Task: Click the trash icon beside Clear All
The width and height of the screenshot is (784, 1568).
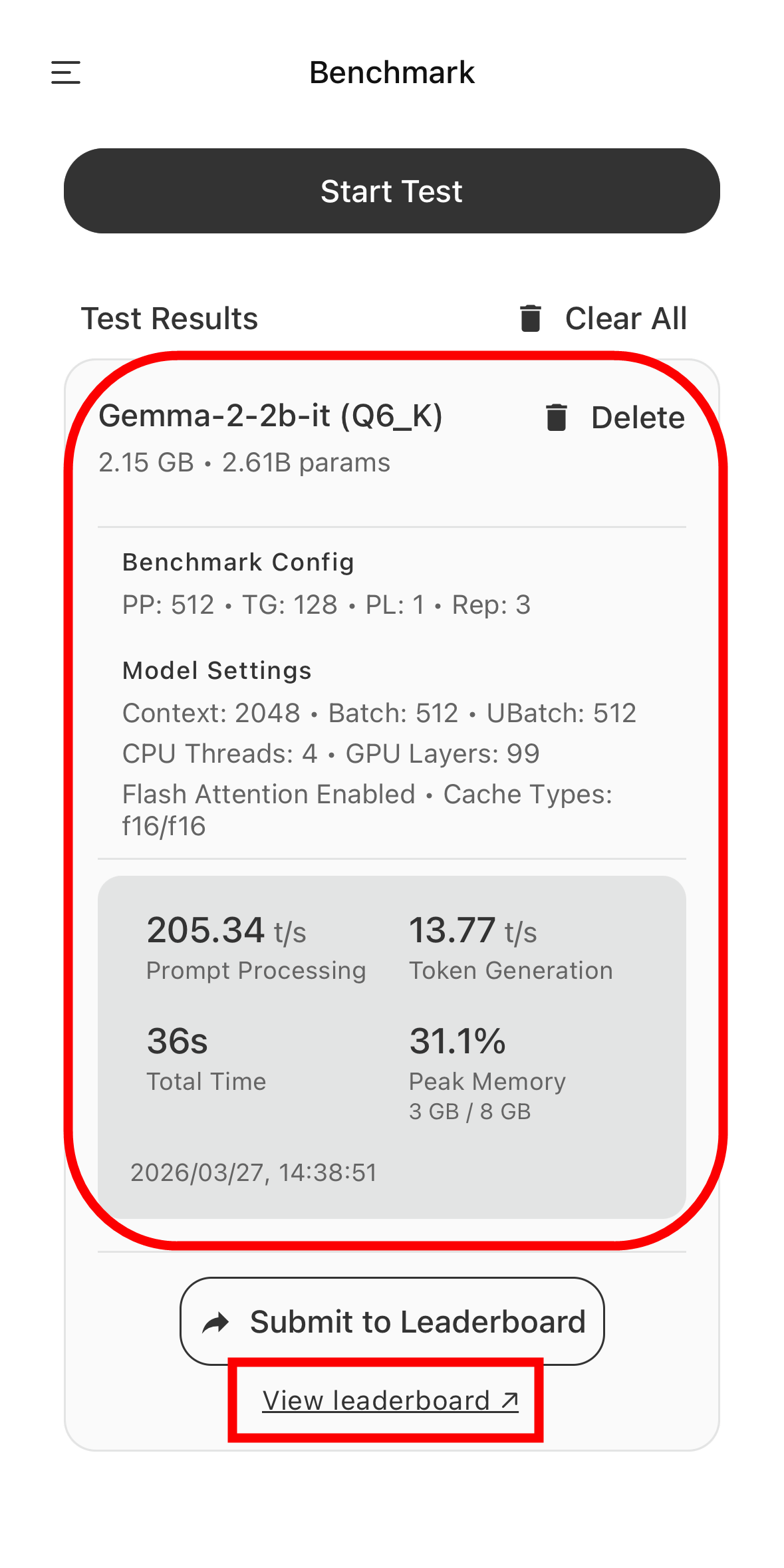Action: point(531,319)
